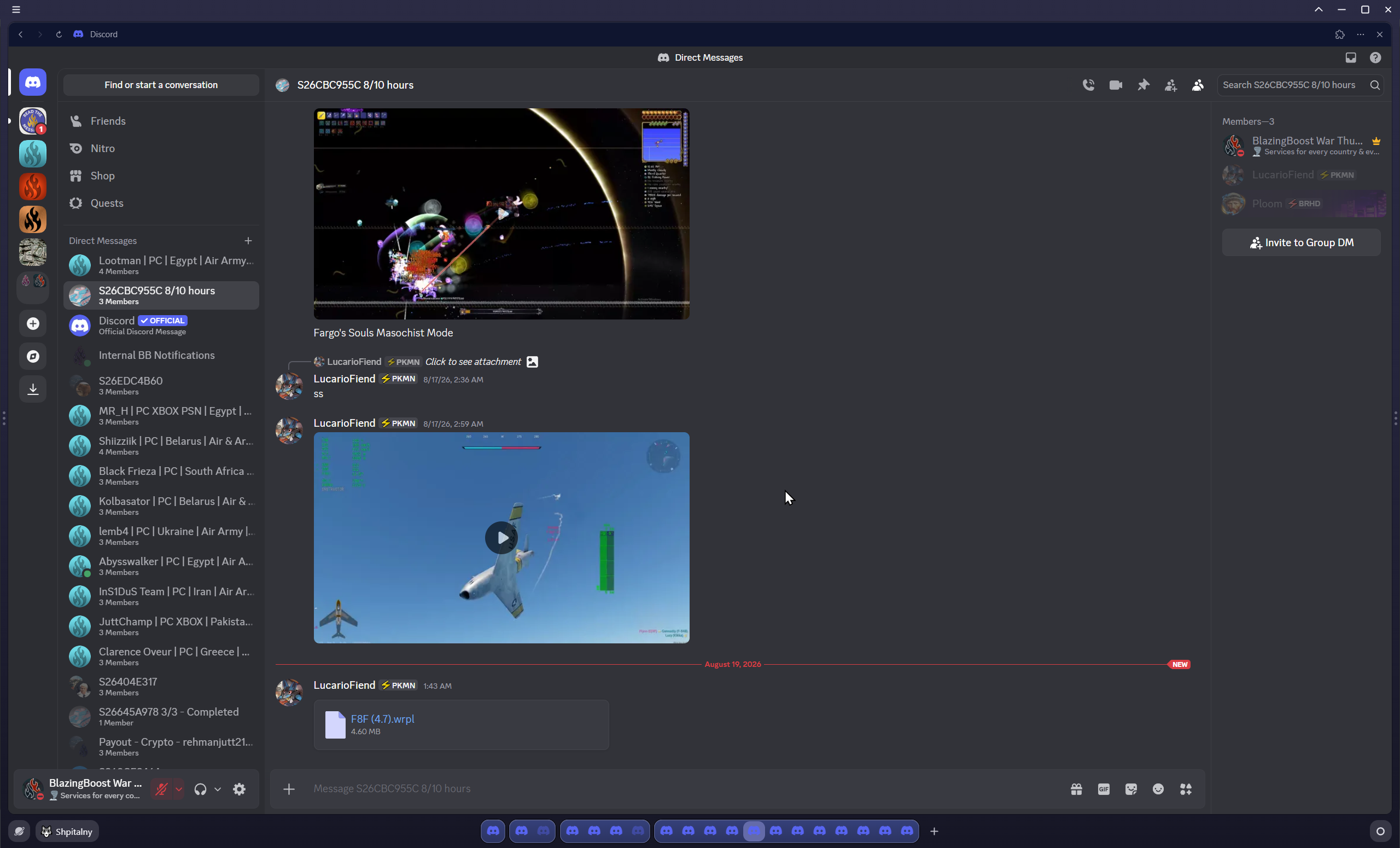The height and width of the screenshot is (848, 1400).
Task: Expand microphone input options arrow
Action: [x=178, y=789]
